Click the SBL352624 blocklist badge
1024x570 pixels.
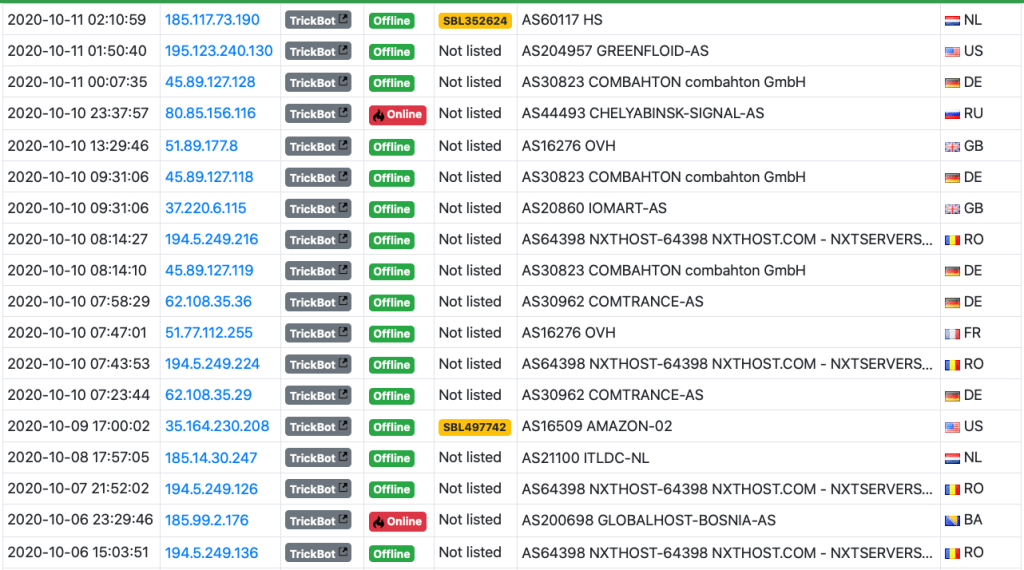click(475, 21)
